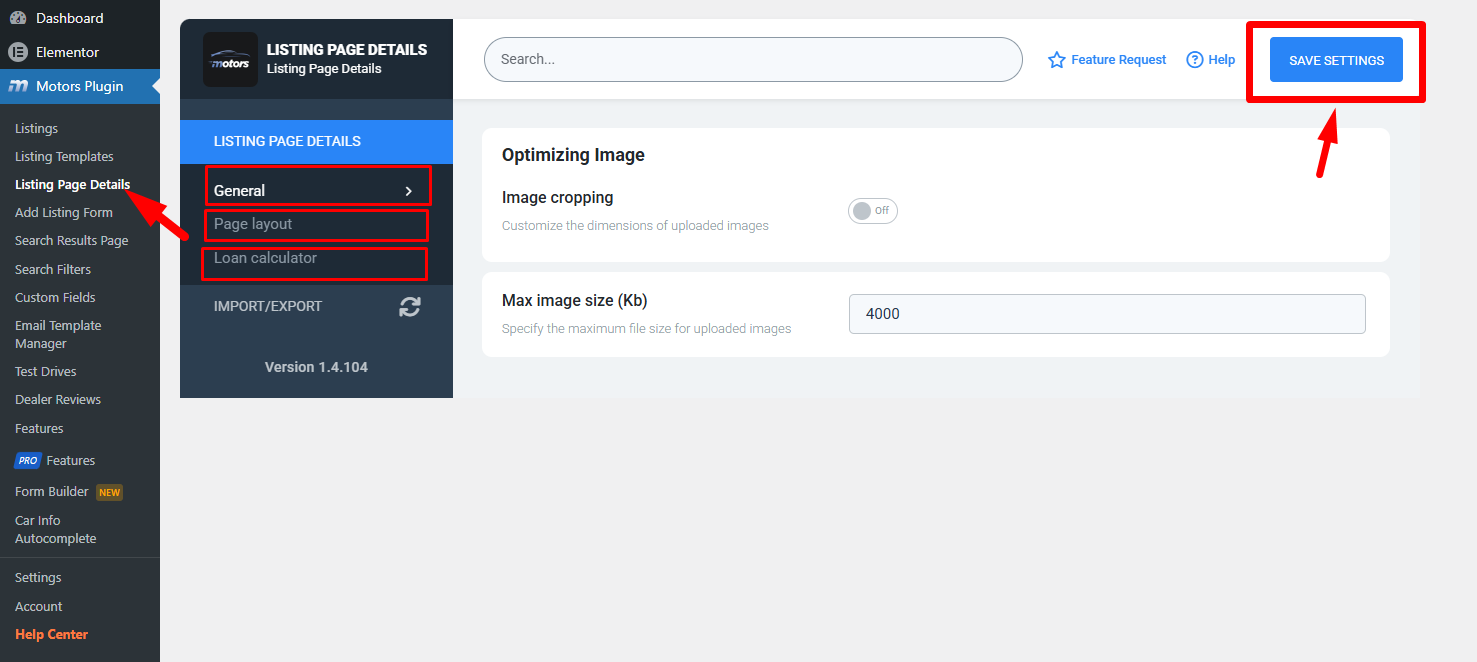This screenshot has height=662, width=1477.
Task: Click the Max image size input
Action: 1106,314
